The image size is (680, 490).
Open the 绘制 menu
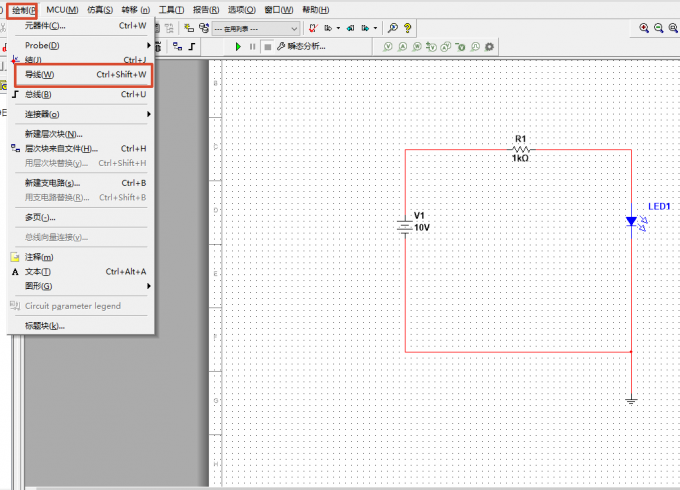[22, 10]
